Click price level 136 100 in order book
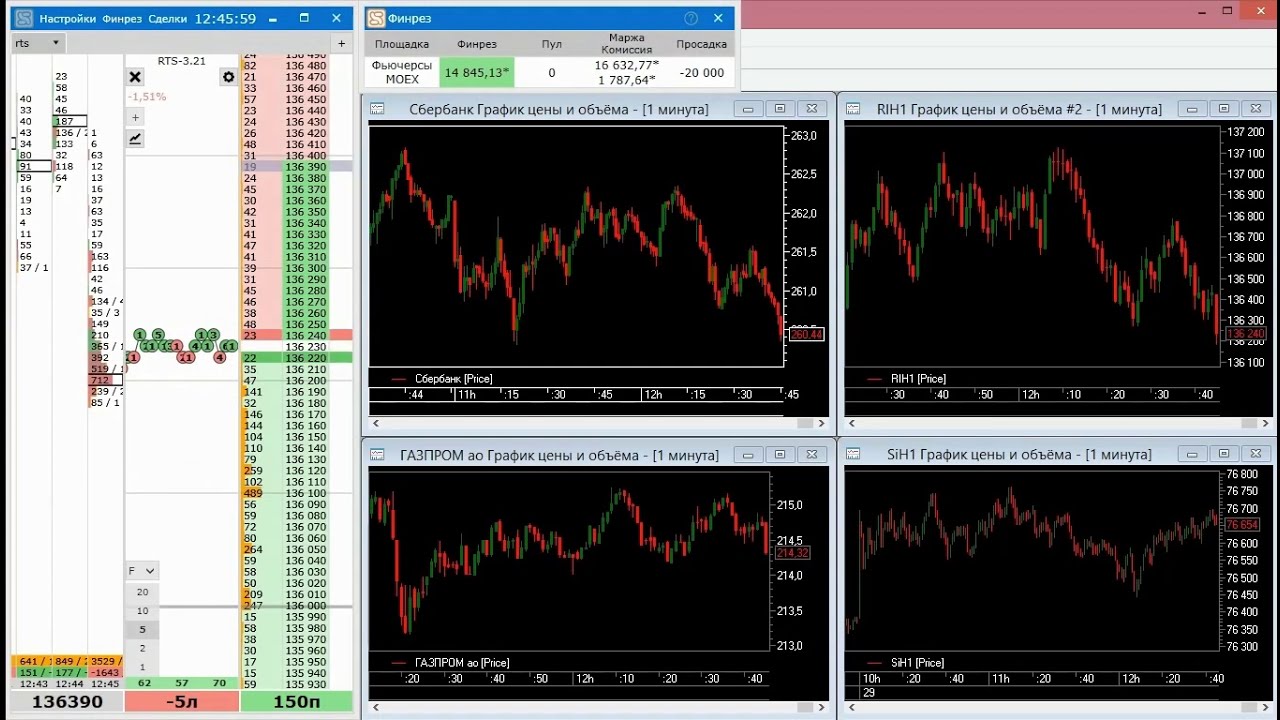This screenshot has height=720, width=1280. click(305, 494)
